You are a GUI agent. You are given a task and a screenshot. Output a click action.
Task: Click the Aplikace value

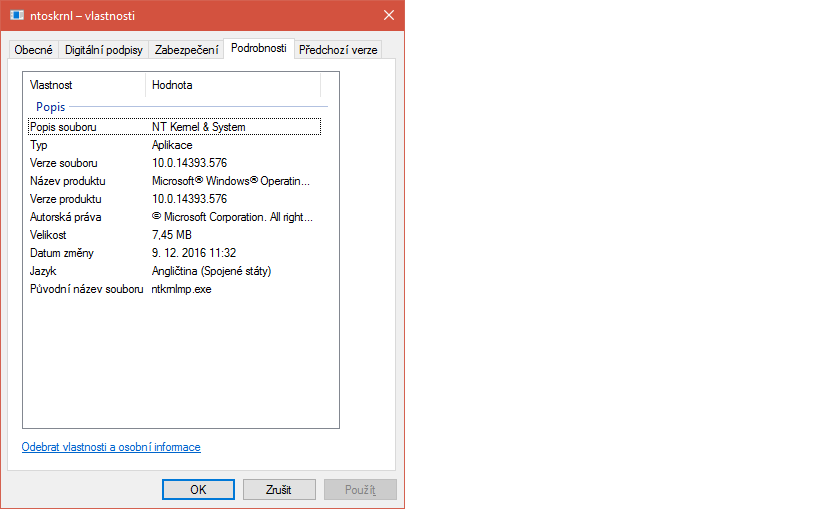[x=172, y=145]
